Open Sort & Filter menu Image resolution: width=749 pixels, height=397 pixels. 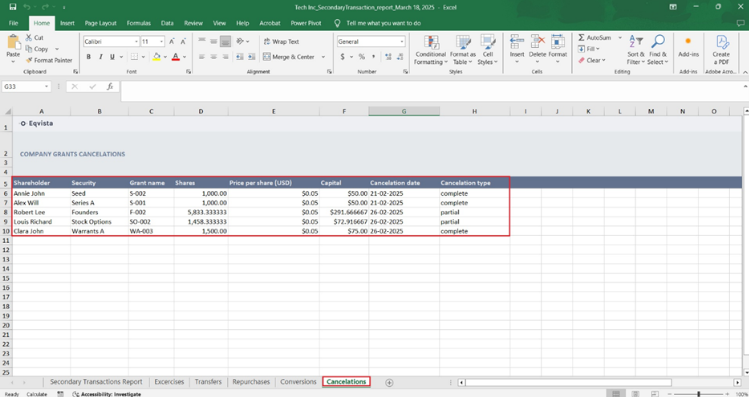coord(636,50)
